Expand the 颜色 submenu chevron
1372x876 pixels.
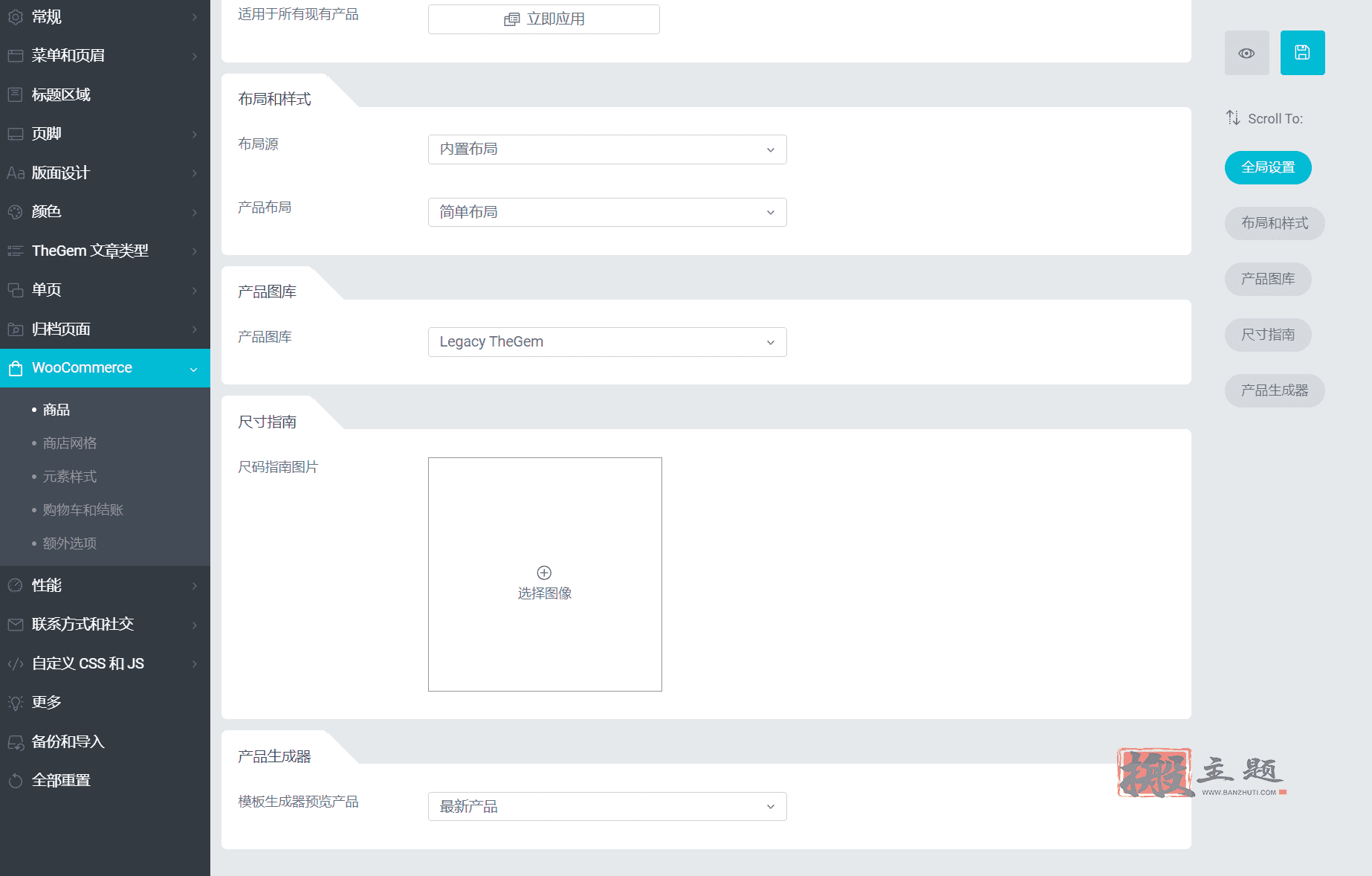coord(195,213)
